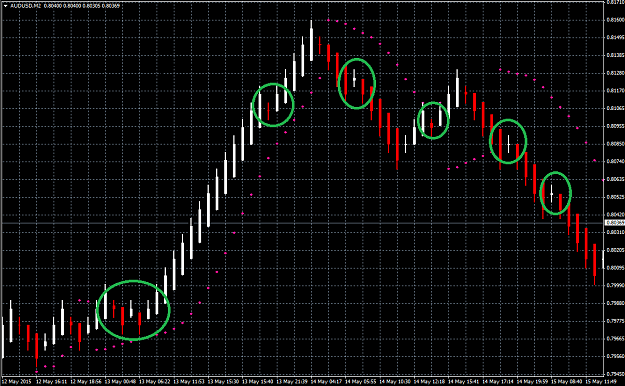Click the horizontal current-price line on chart
Viewport: 625px width, 386px height.
click(x=303, y=223)
